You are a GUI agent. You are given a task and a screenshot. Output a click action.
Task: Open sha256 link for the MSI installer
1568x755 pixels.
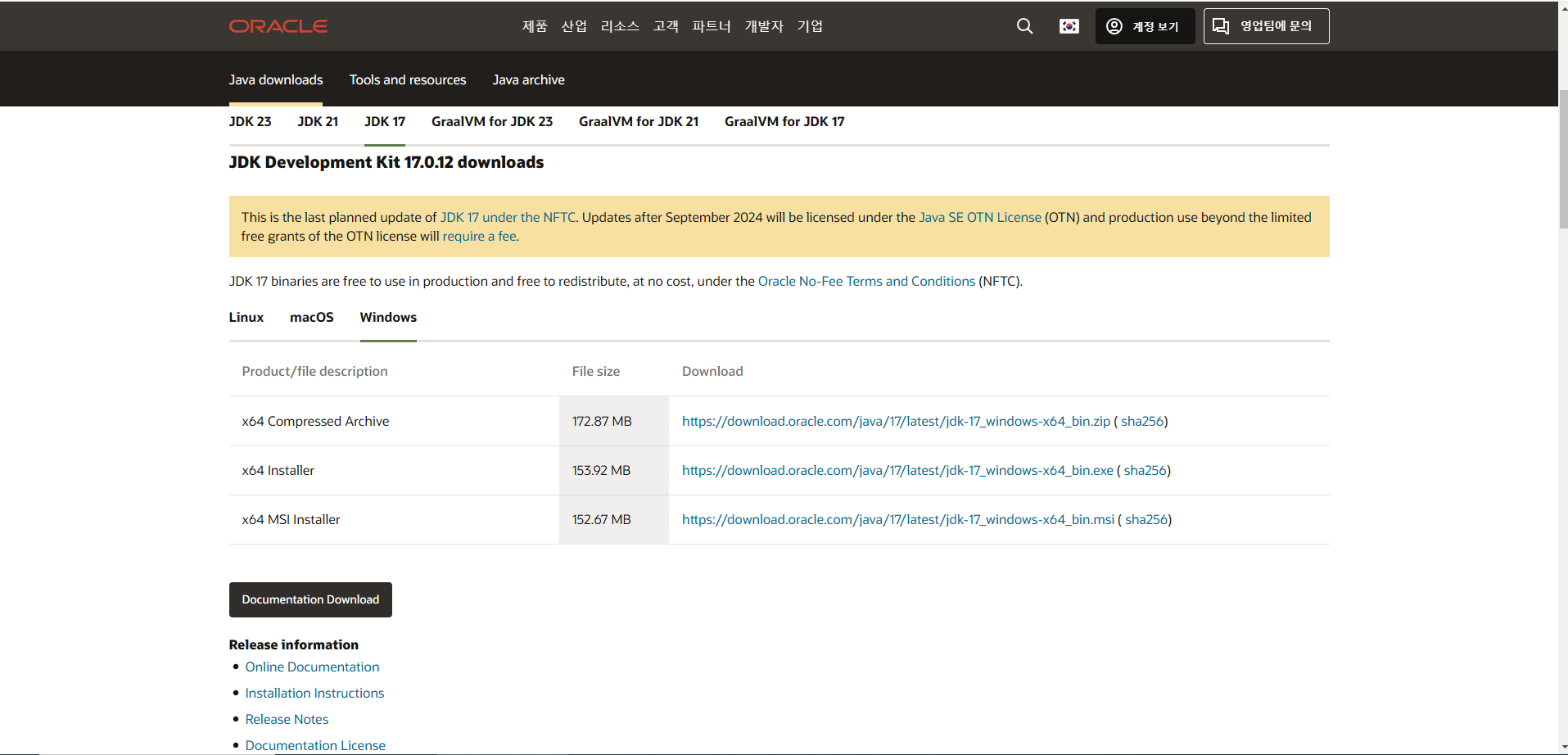coord(1146,519)
